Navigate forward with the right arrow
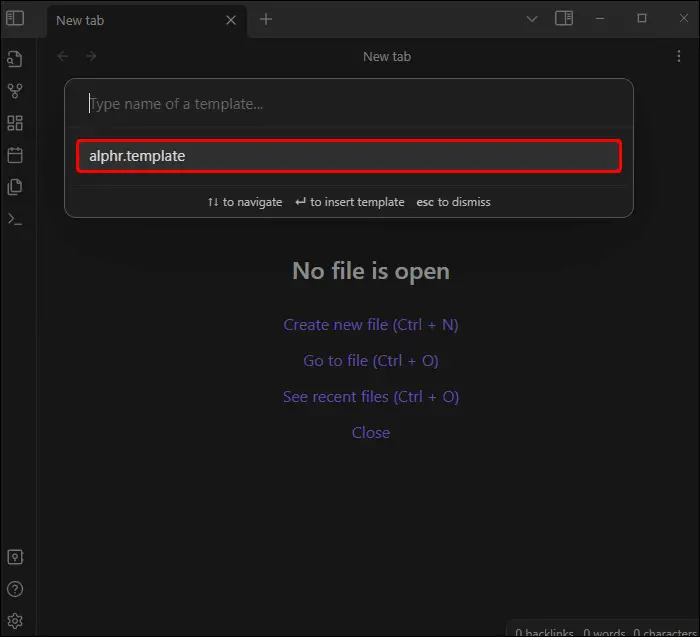Image resolution: width=700 pixels, height=637 pixels. tap(91, 56)
